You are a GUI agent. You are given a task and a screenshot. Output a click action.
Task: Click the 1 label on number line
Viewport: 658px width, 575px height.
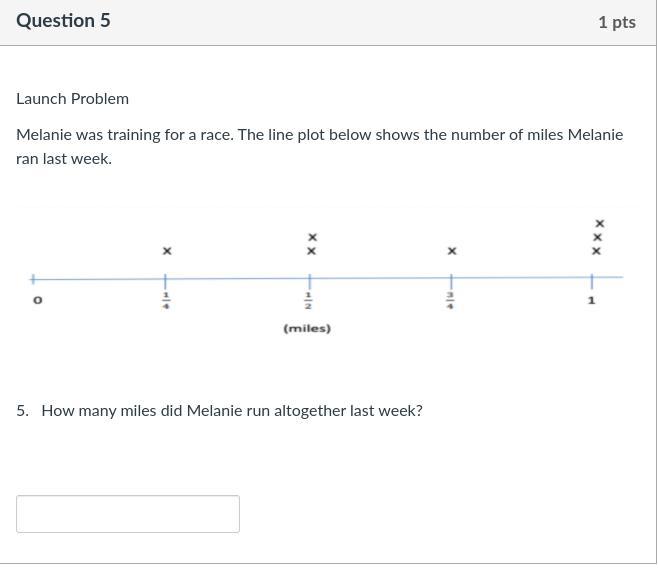(591, 300)
